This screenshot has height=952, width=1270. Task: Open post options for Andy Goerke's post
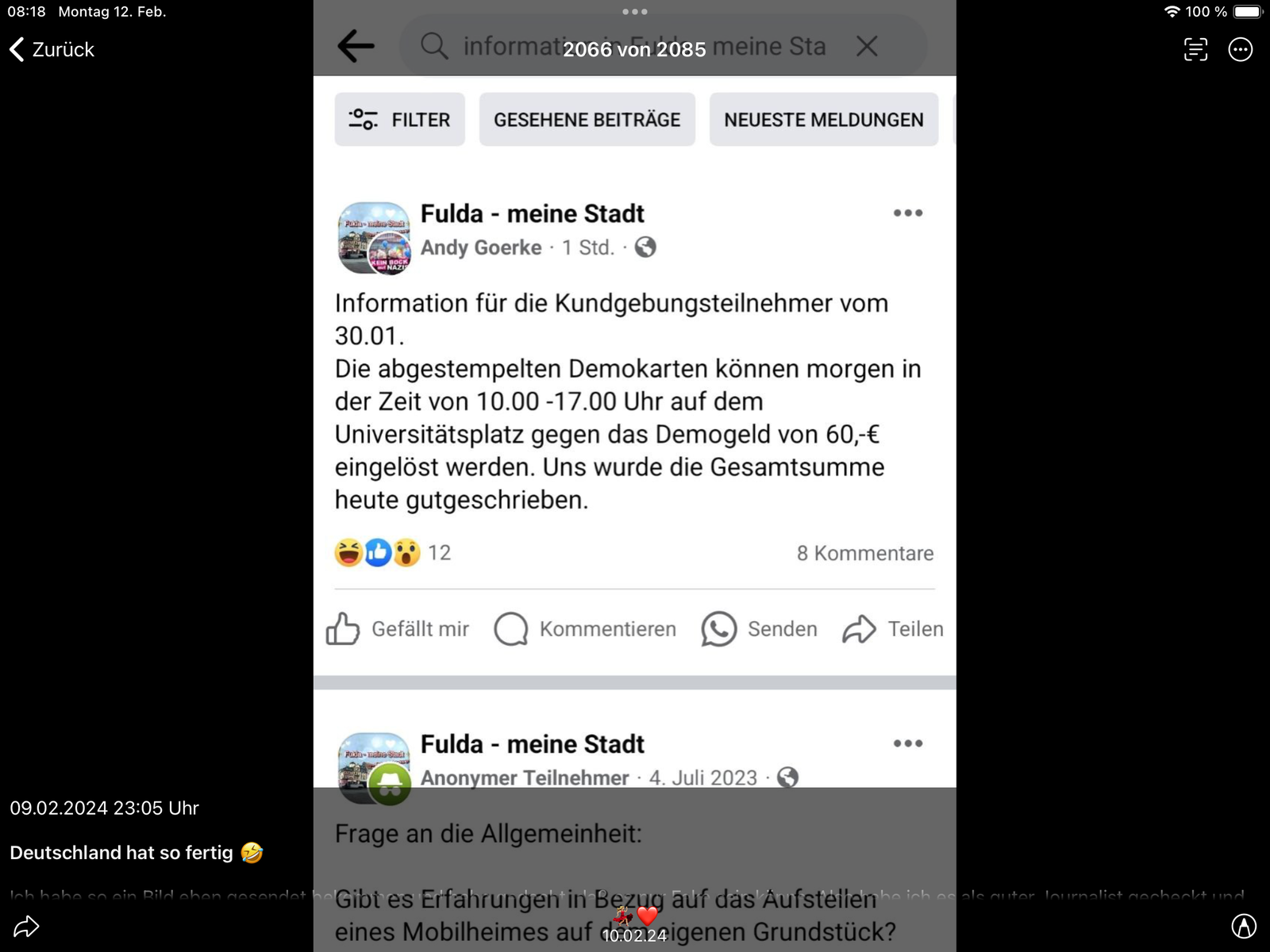click(908, 213)
